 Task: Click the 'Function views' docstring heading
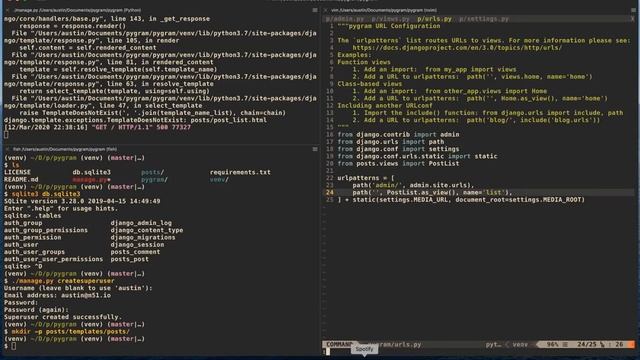point(364,62)
